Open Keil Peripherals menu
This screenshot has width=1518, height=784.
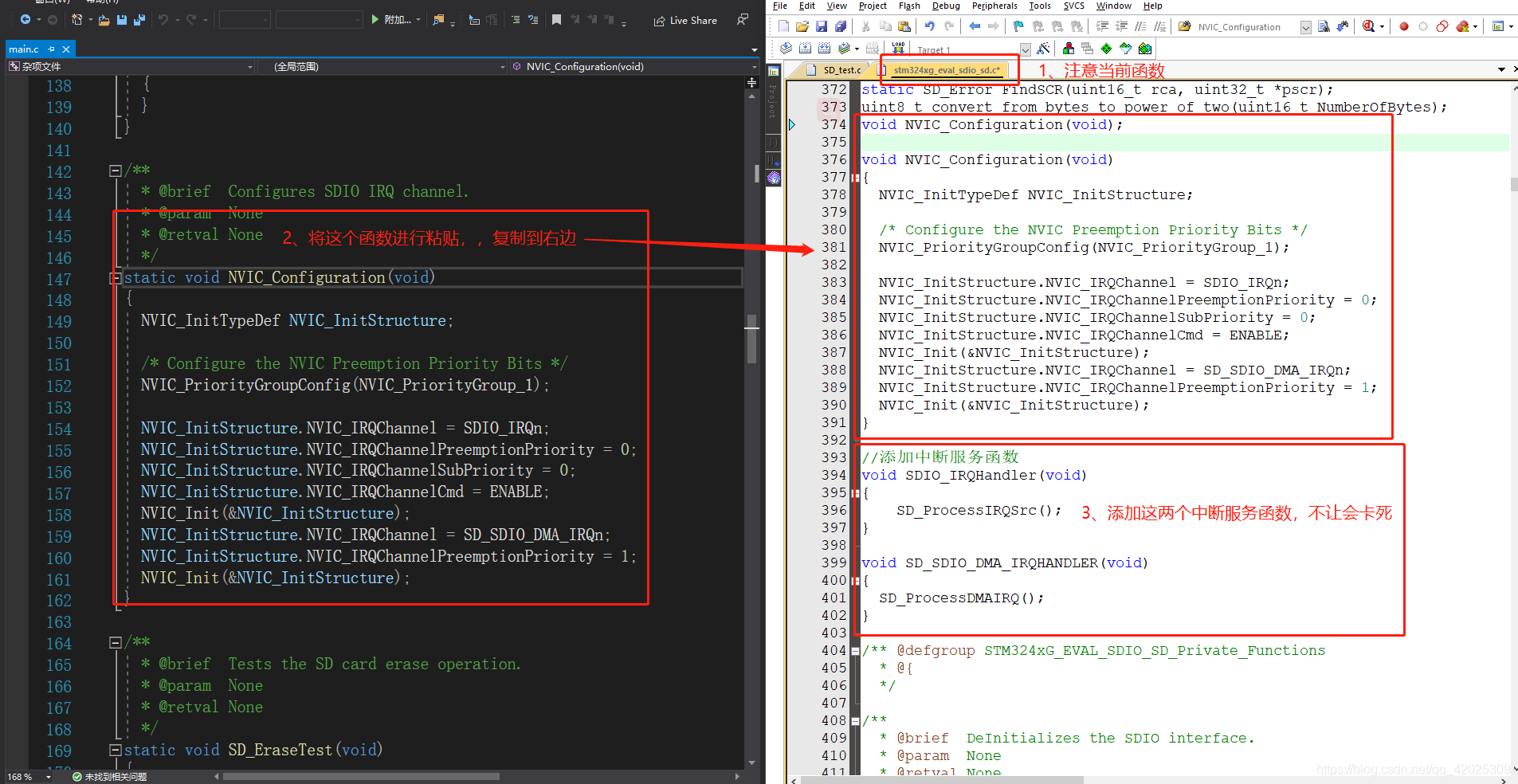994,6
